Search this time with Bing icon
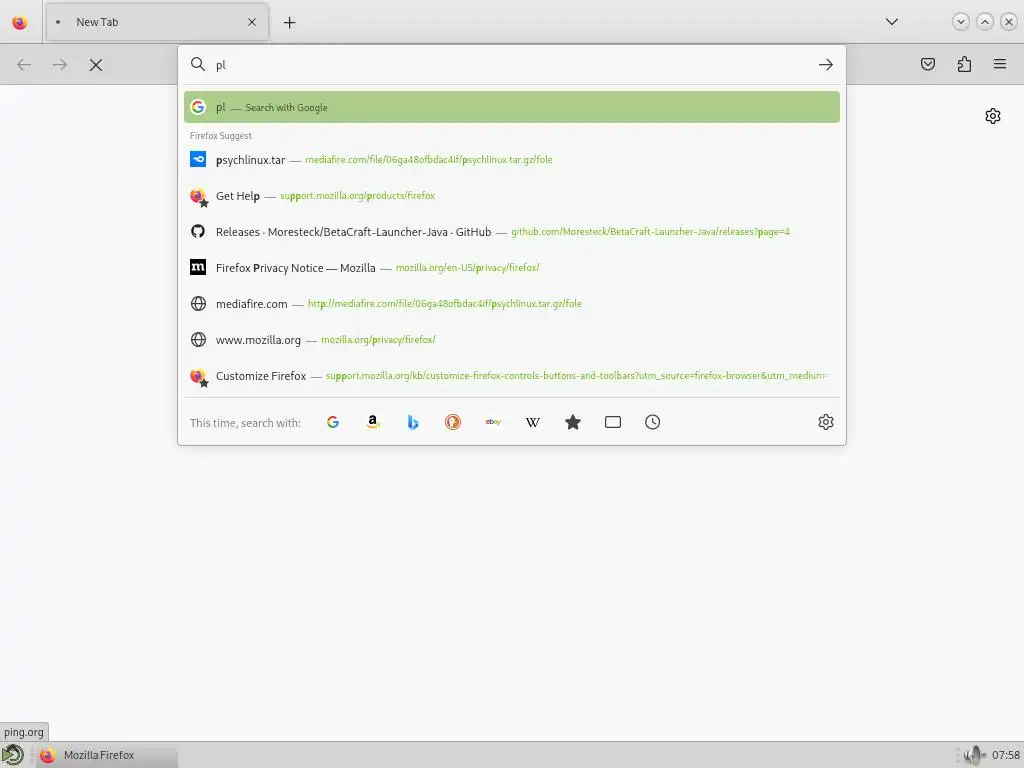Image resolution: width=1024 pixels, height=768 pixels. tap(413, 423)
